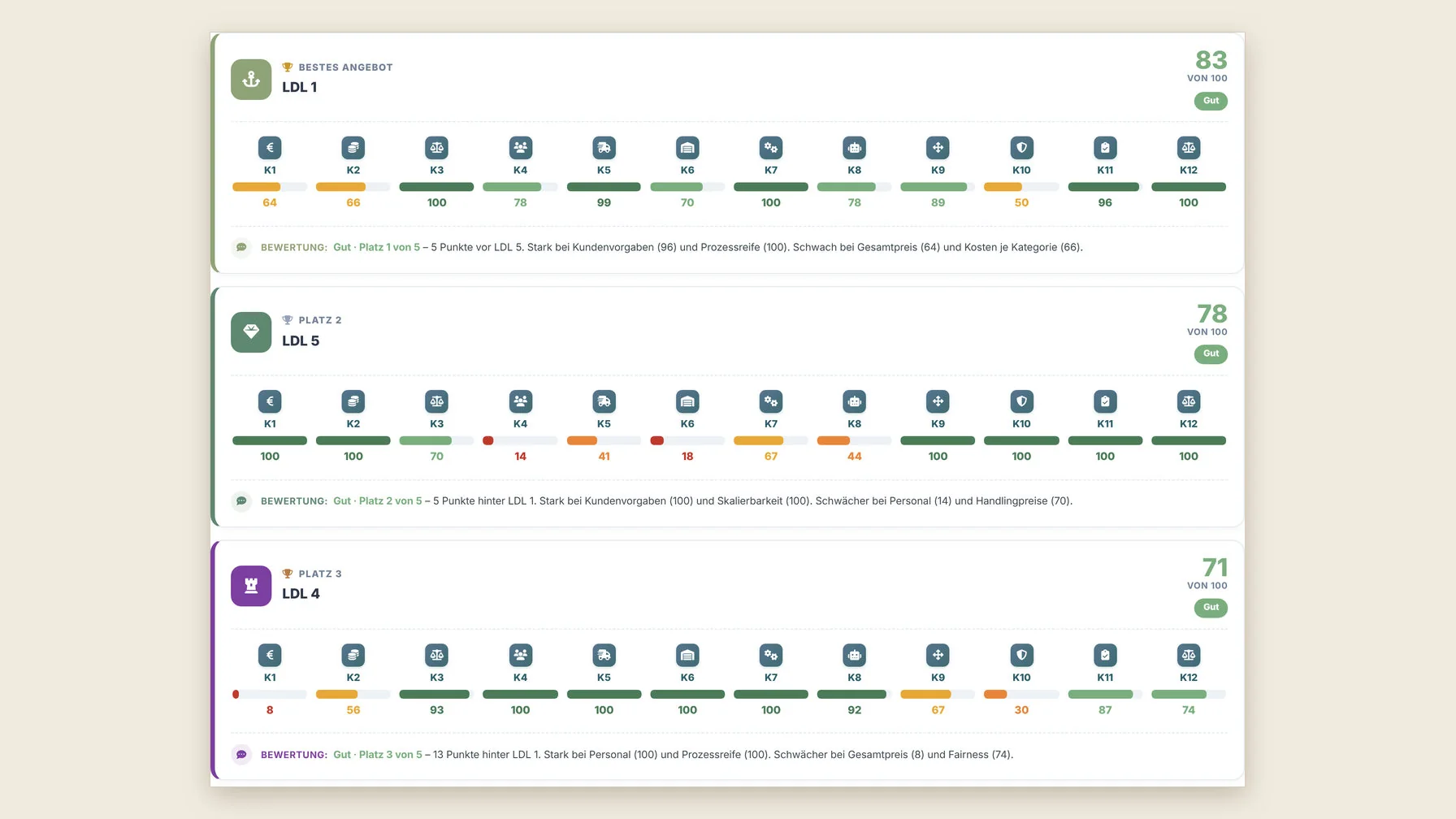Click the trophy icon beside PLATZ 3
1456x819 pixels.
pos(288,574)
